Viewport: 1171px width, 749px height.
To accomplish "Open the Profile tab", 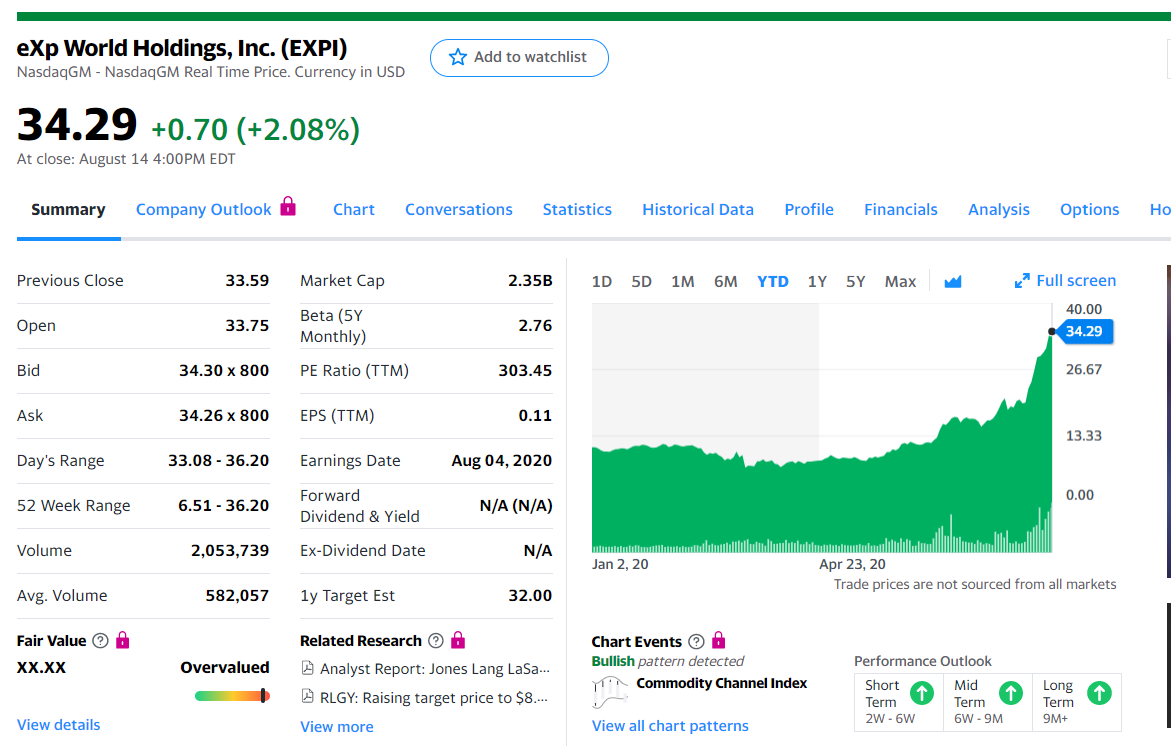I will tap(809, 210).
